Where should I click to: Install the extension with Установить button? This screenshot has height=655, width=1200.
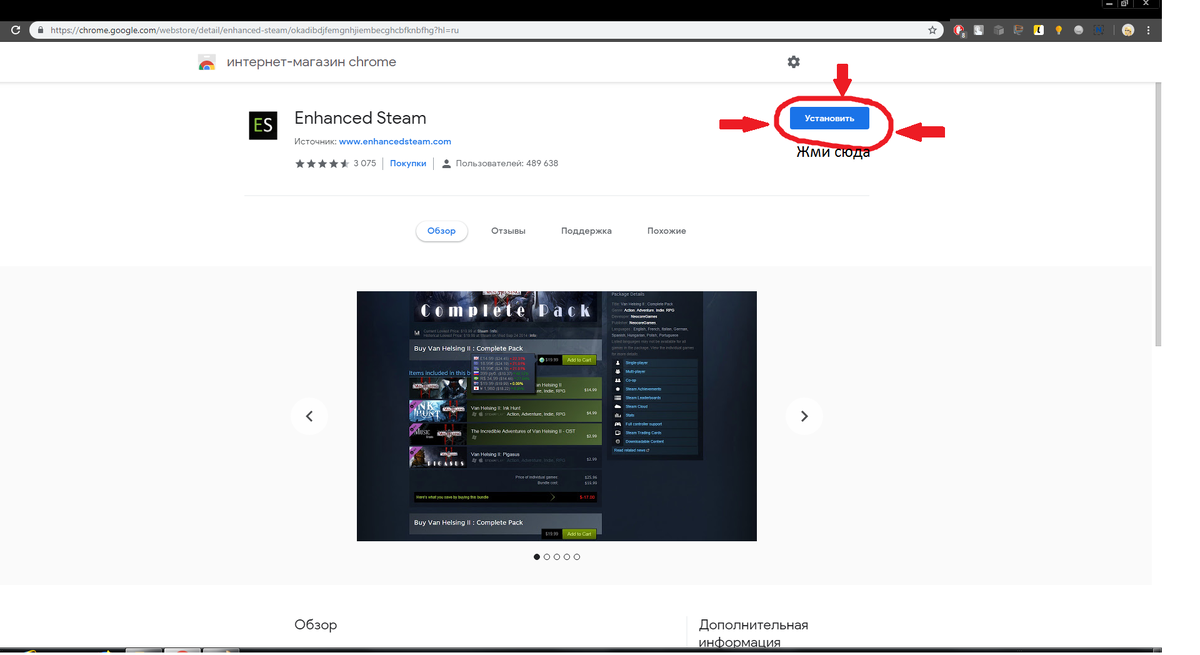pyautogui.click(x=830, y=118)
